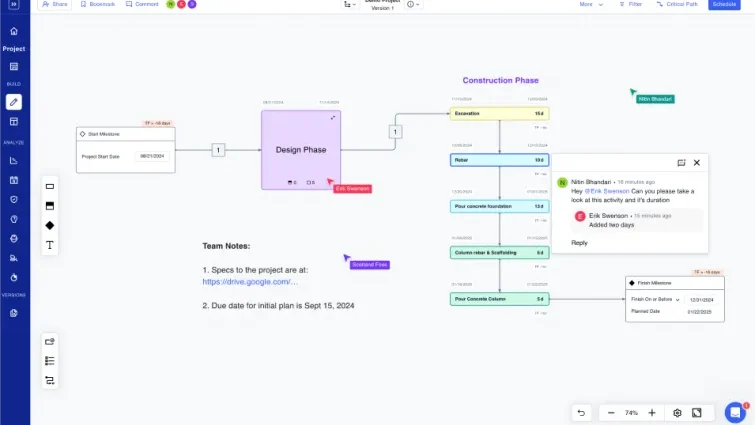Select the diamond milestone tool
The width and height of the screenshot is (755, 425).
(x=50, y=225)
